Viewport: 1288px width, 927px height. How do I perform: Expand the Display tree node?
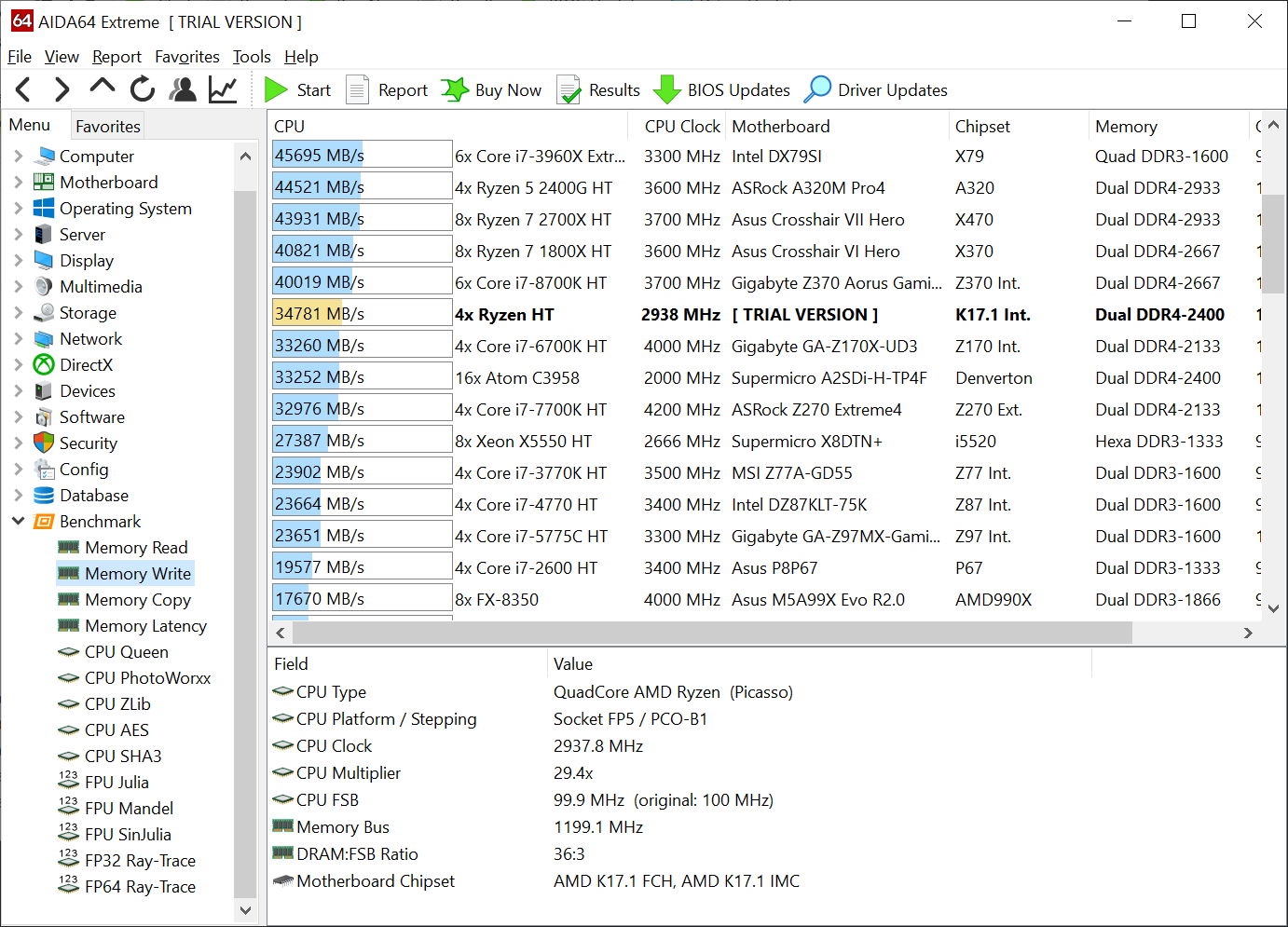[x=18, y=261]
